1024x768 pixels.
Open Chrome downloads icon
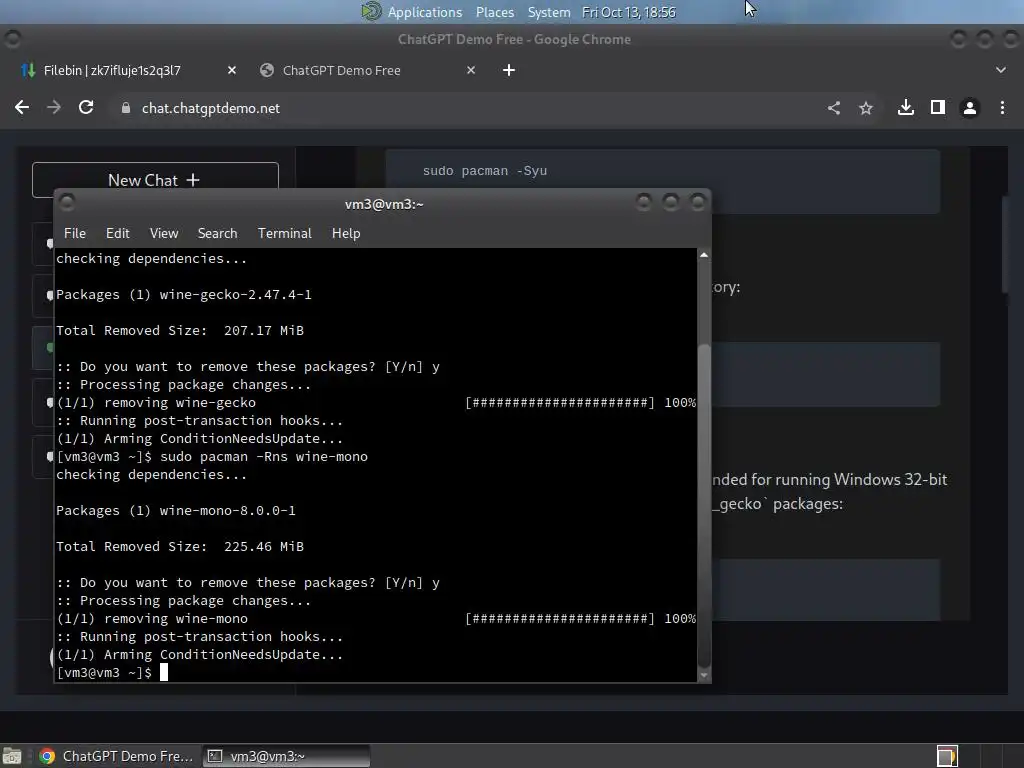tap(906, 108)
